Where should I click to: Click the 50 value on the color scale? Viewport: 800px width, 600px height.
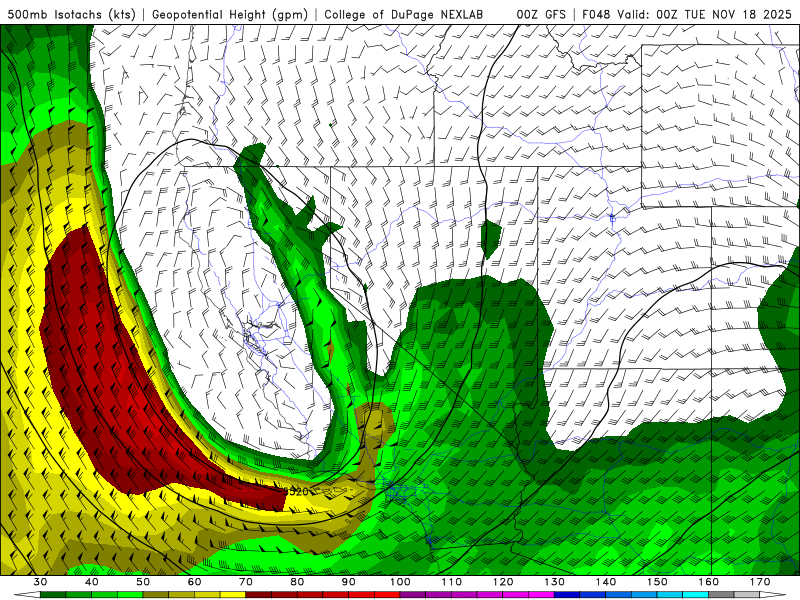(x=143, y=582)
